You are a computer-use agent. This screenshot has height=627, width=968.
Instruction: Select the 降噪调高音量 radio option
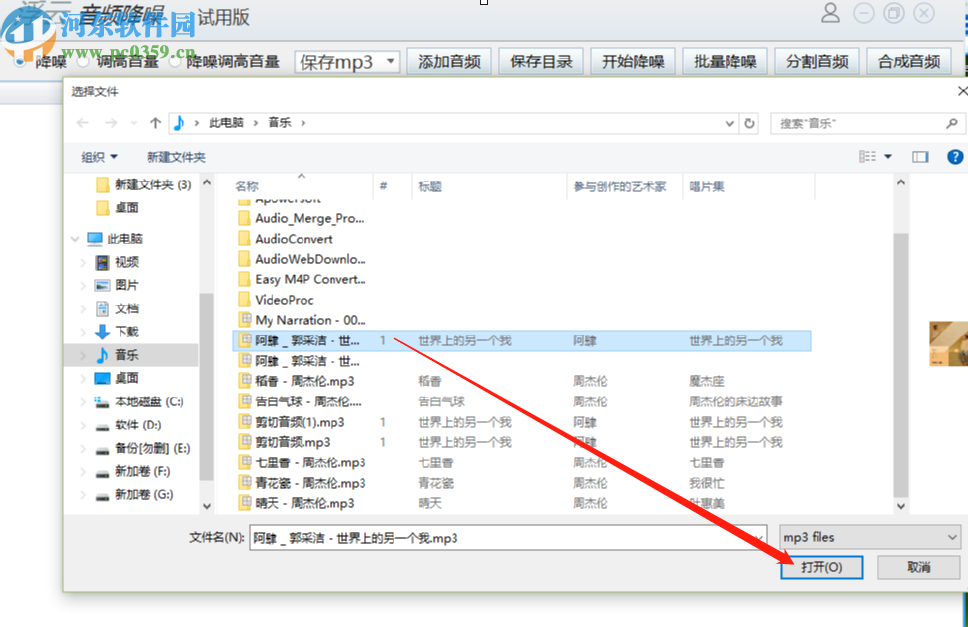[175, 62]
